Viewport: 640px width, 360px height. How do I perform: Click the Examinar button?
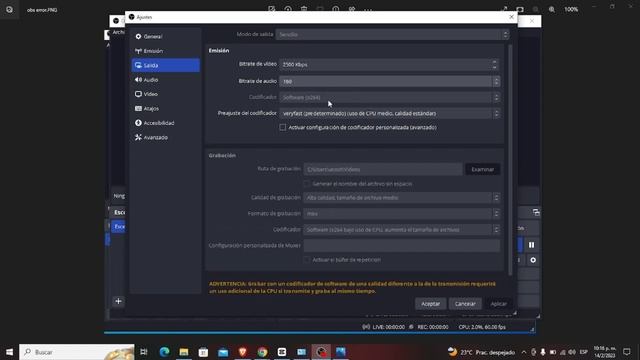click(482, 169)
